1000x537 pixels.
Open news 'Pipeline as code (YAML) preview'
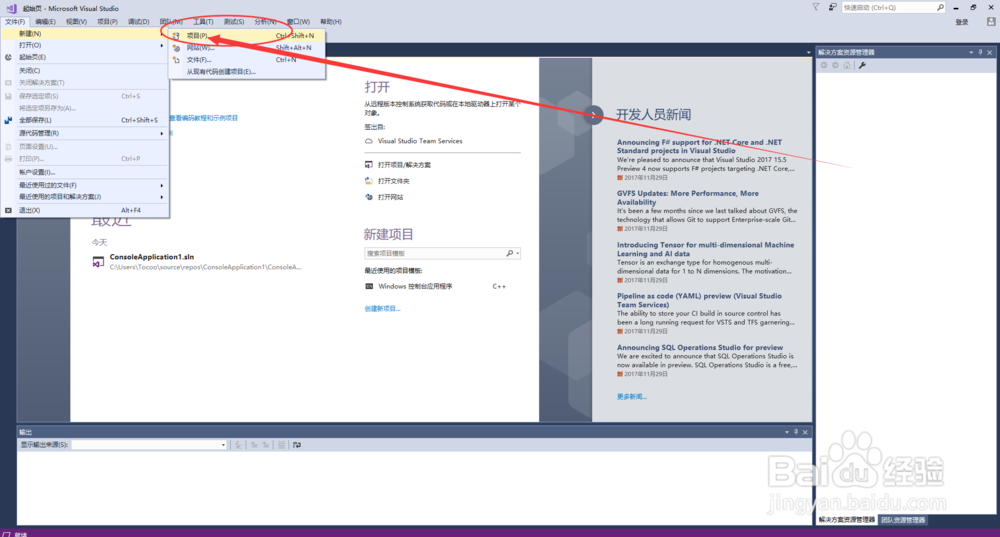699,300
